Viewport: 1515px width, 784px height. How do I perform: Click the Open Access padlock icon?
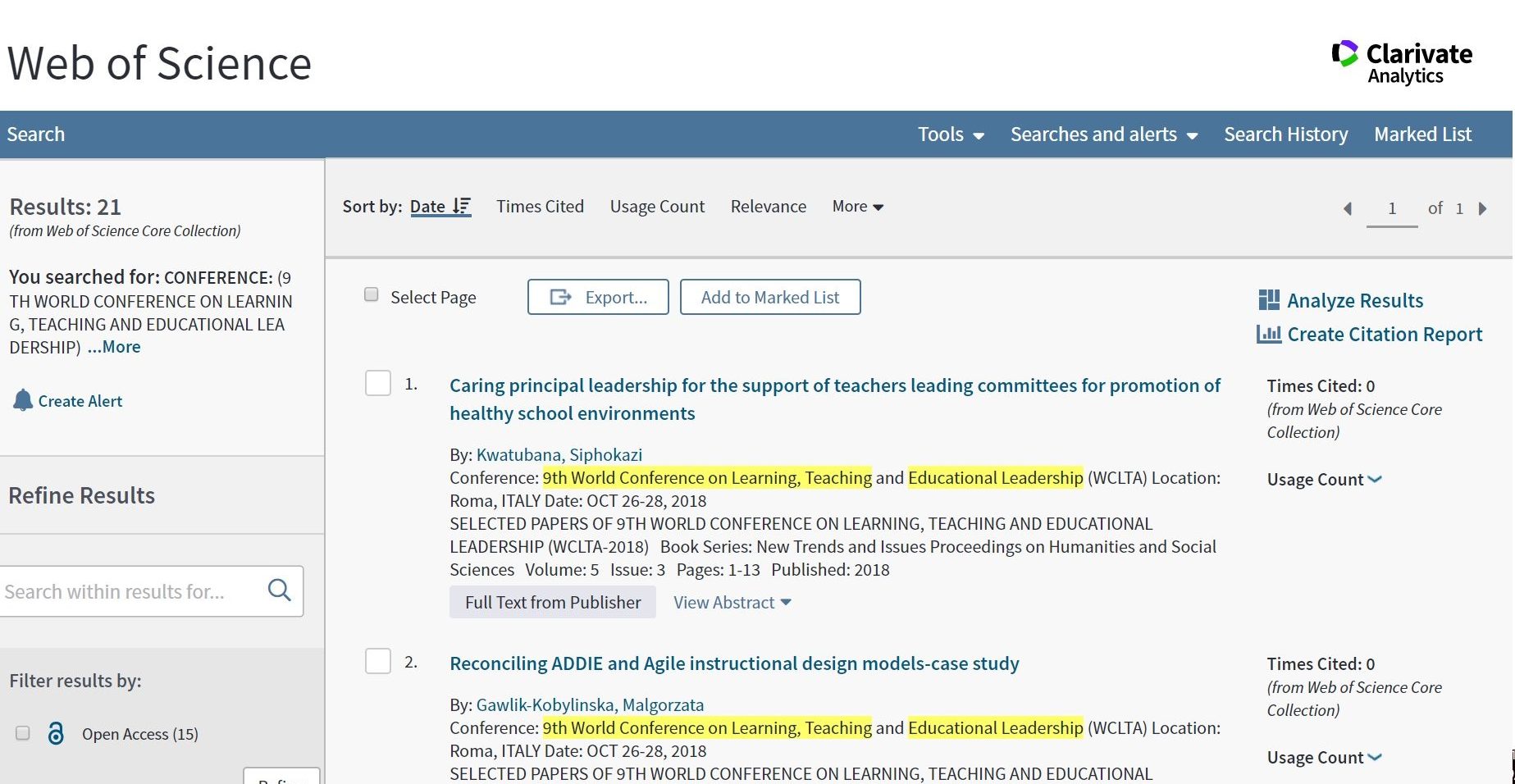[56, 733]
